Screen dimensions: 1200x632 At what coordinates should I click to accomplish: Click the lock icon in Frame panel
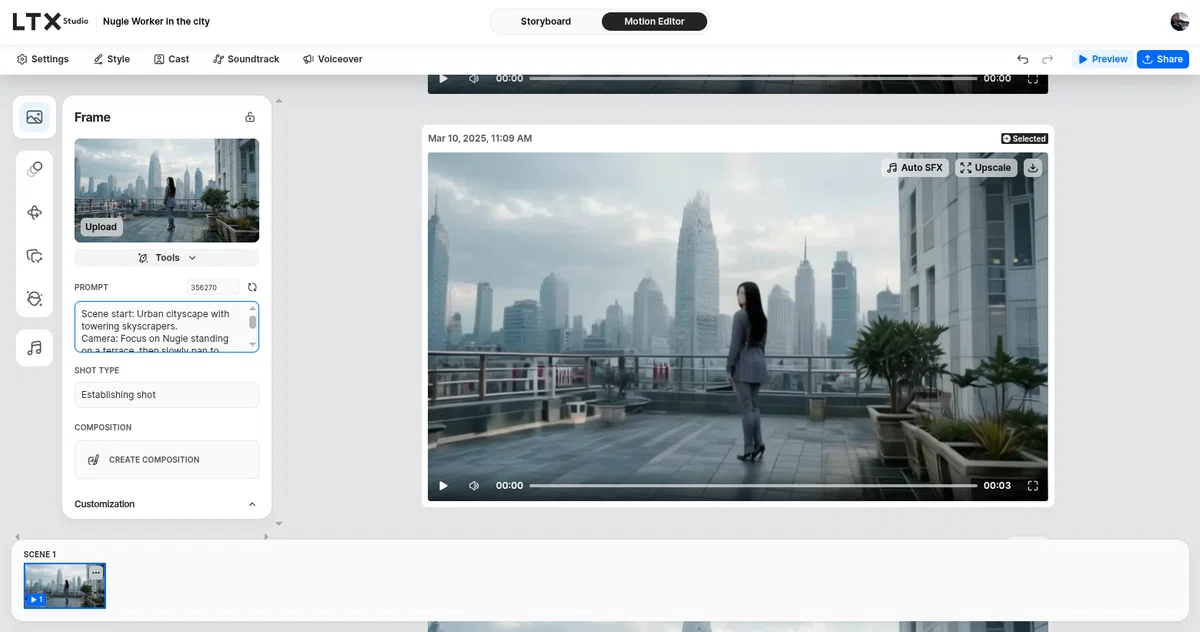point(250,117)
